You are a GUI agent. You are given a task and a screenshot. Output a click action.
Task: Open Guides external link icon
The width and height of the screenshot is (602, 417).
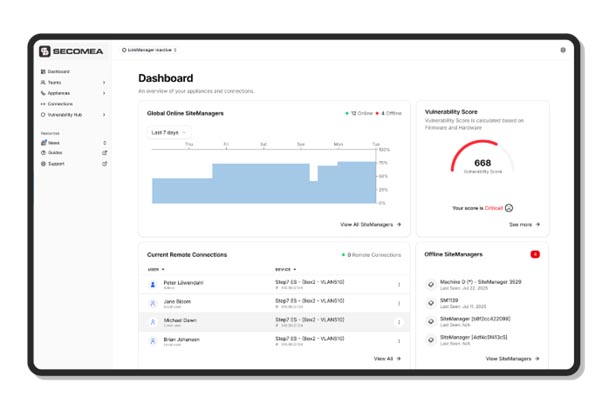click(x=104, y=153)
